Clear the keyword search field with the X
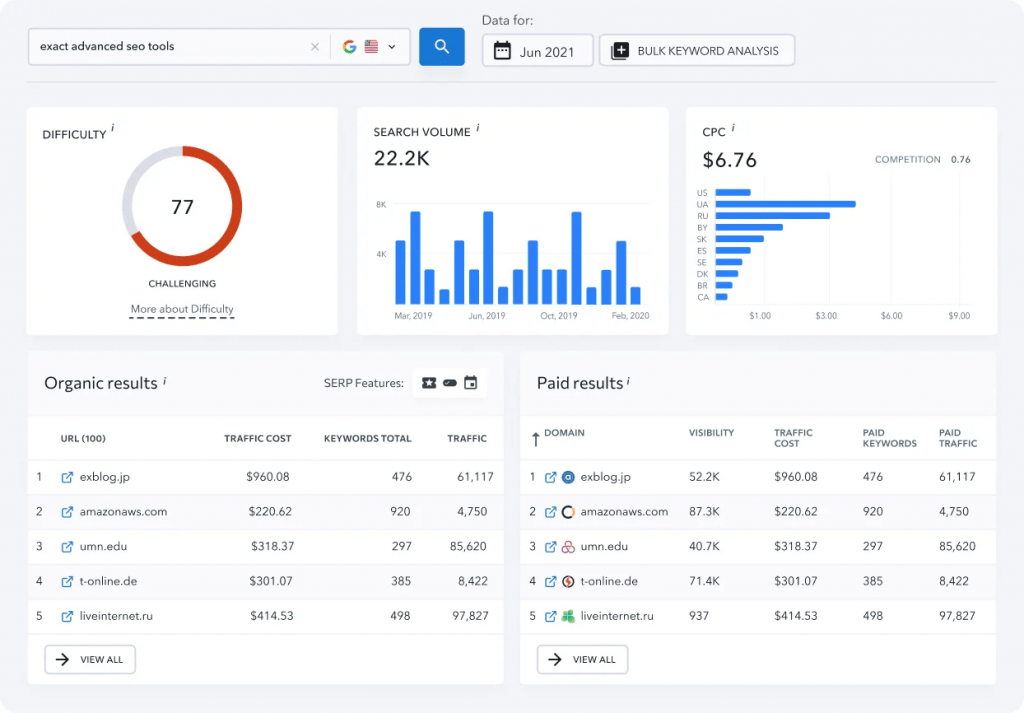The height and width of the screenshot is (713, 1024). pyautogui.click(x=314, y=46)
